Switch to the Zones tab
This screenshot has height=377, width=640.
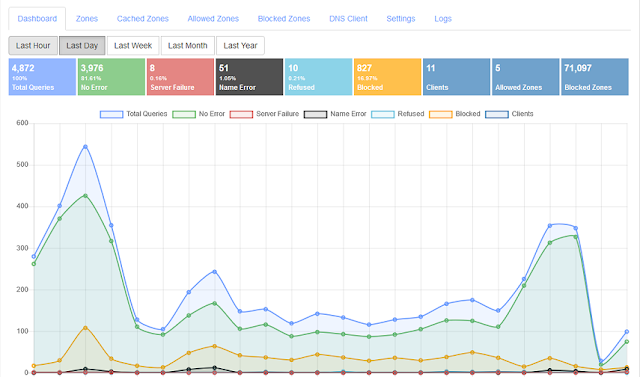87,19
